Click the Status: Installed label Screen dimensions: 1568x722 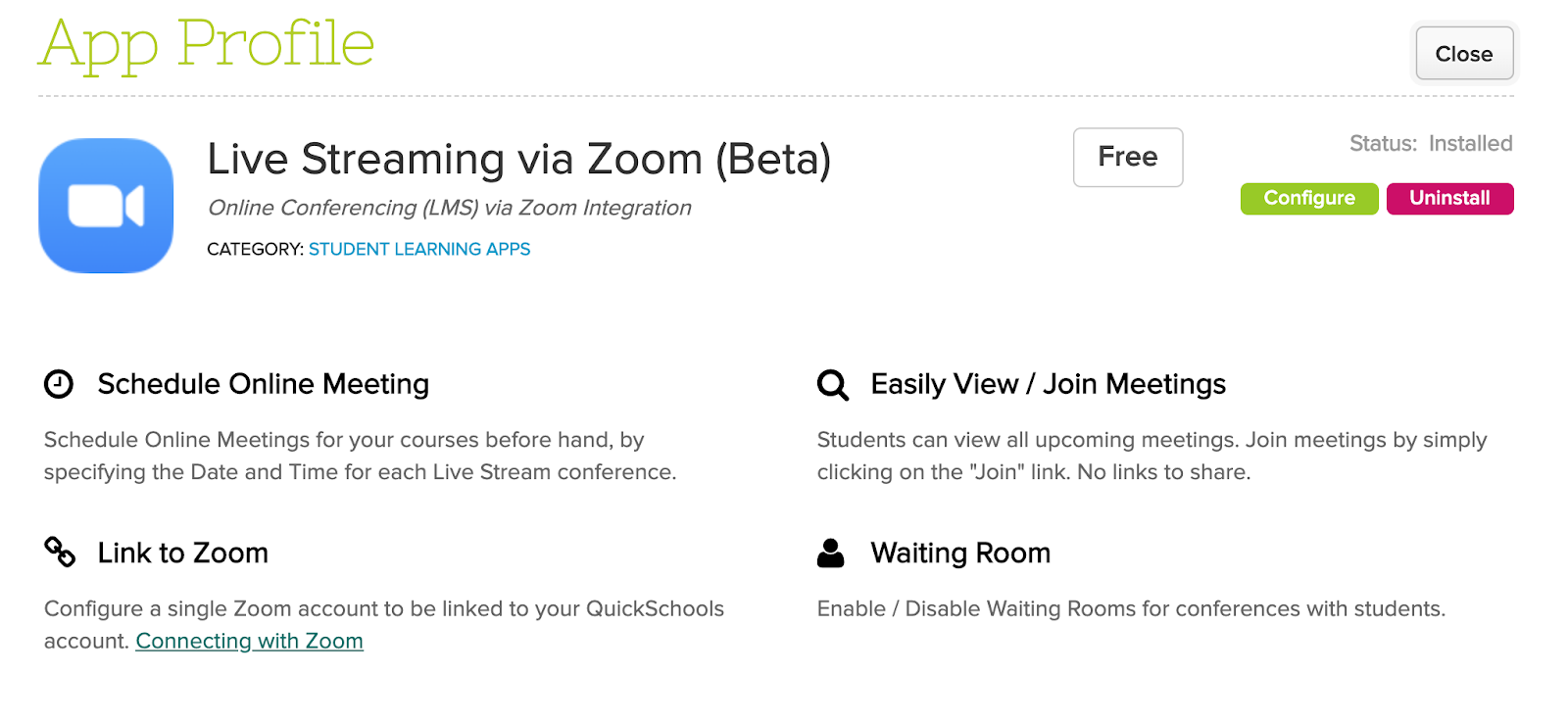(1430, 144)
